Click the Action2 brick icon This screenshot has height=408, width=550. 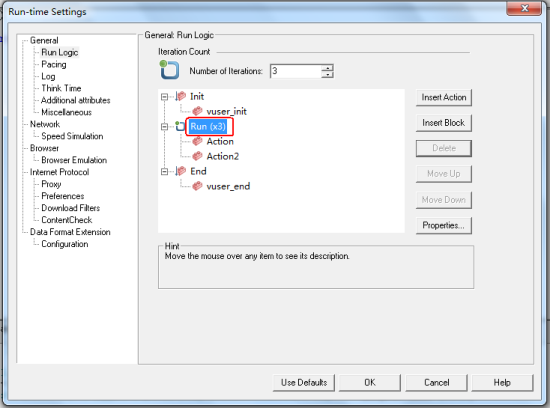197,156
